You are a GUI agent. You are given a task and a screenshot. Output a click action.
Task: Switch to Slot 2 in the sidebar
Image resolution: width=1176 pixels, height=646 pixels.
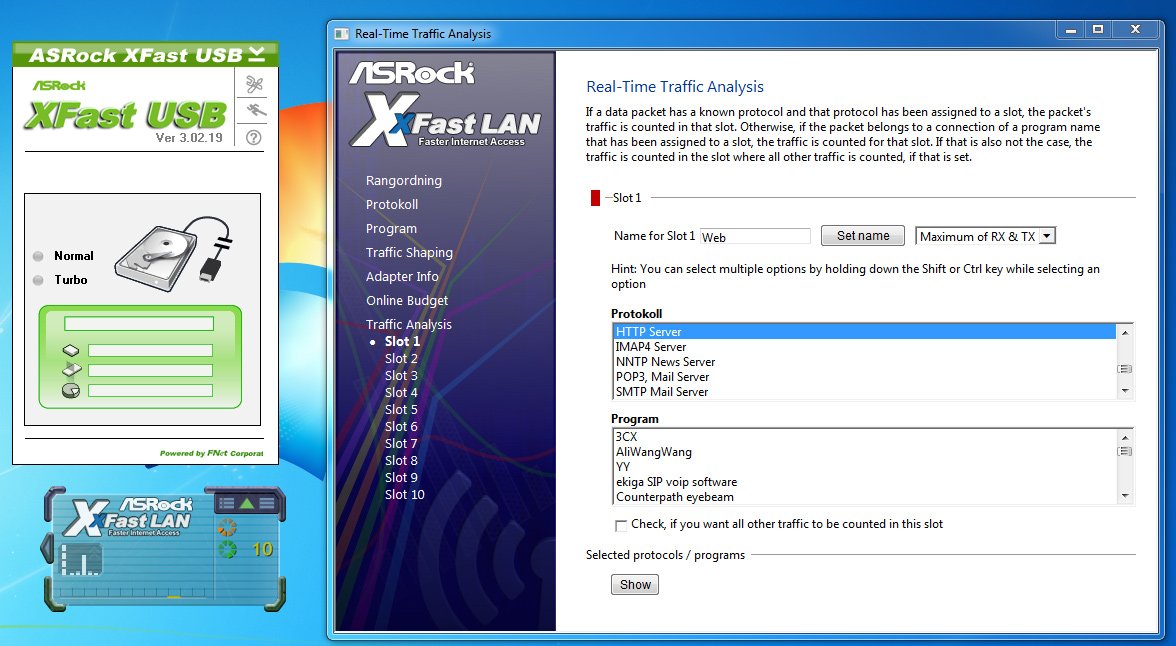(x=401, y=358)
